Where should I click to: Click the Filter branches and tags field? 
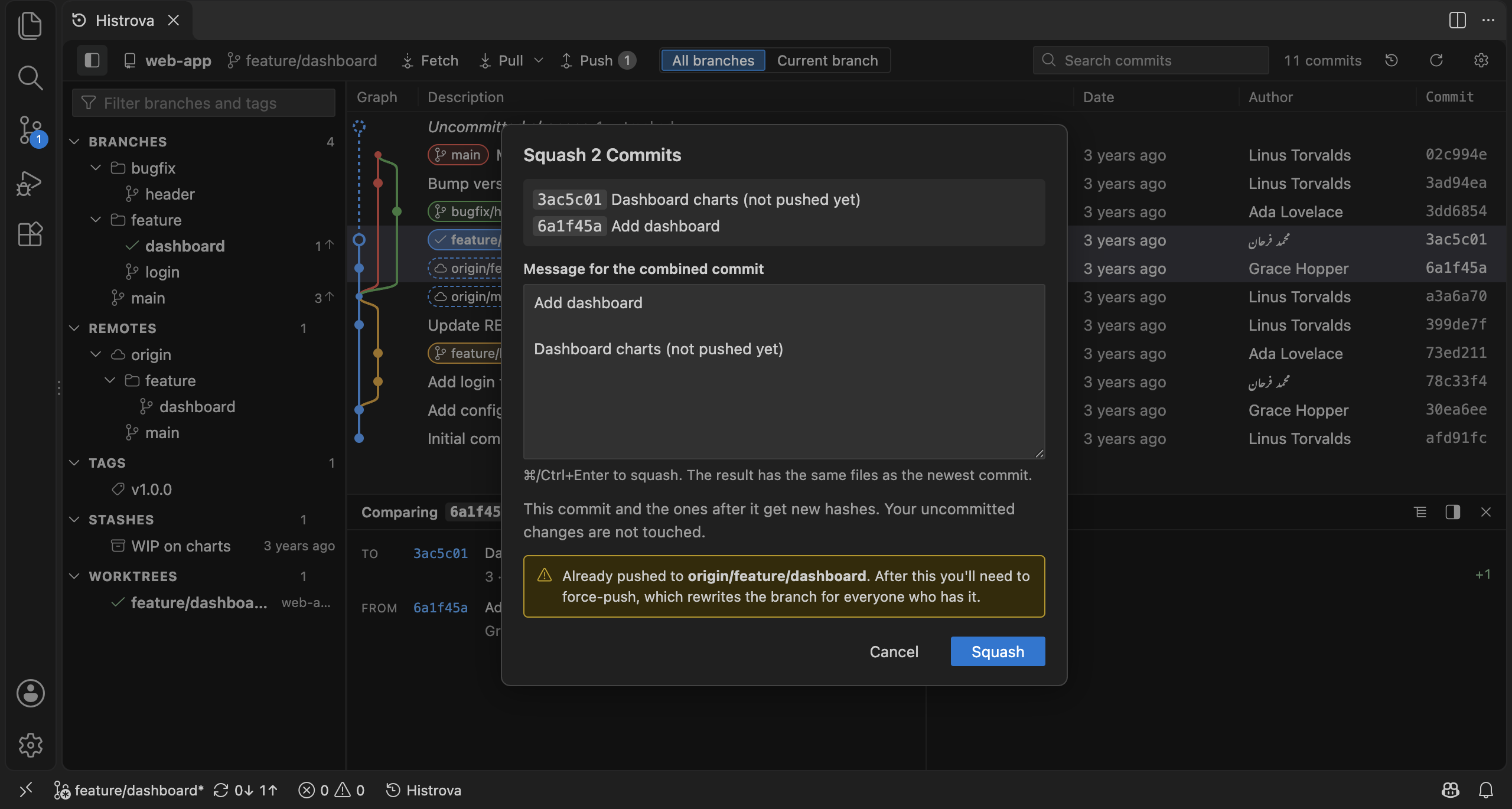pos(204,103)
